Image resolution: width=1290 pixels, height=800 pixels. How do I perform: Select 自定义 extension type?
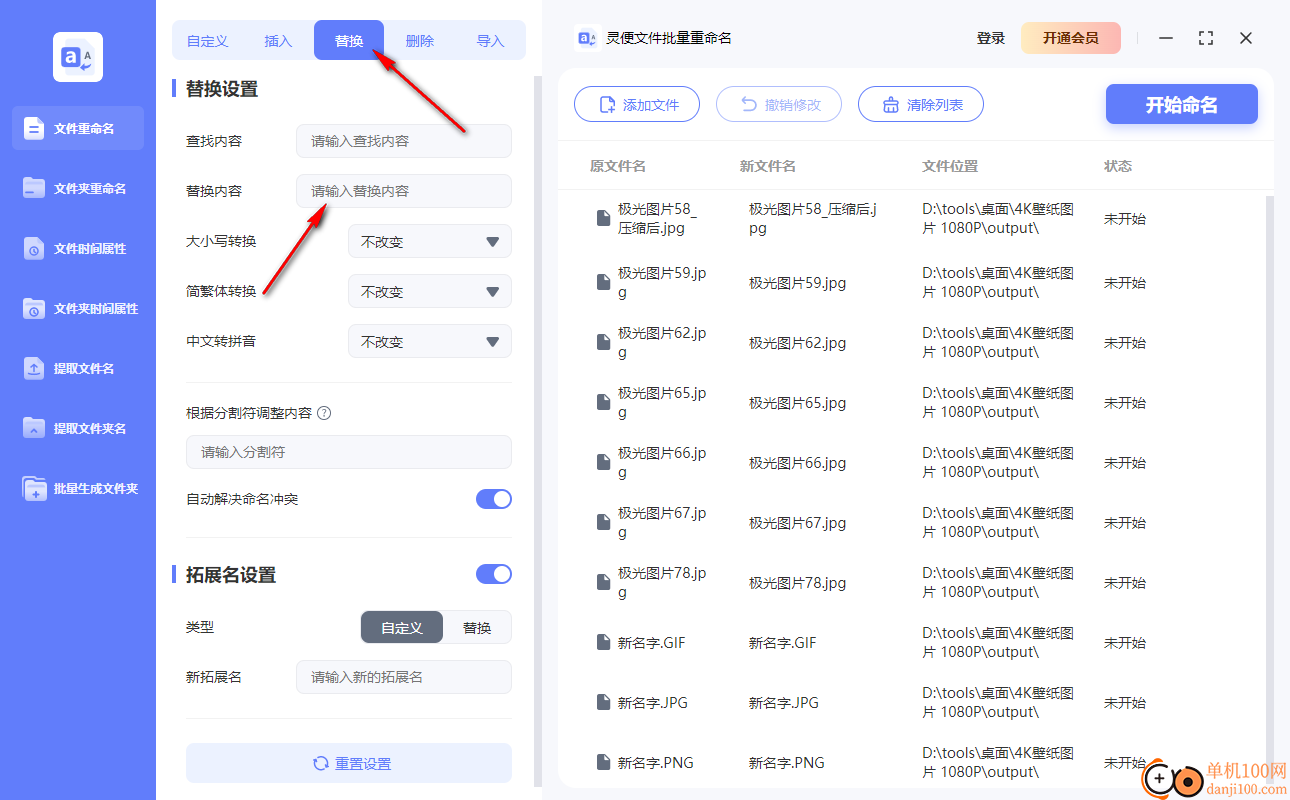[x=402, y=628]
